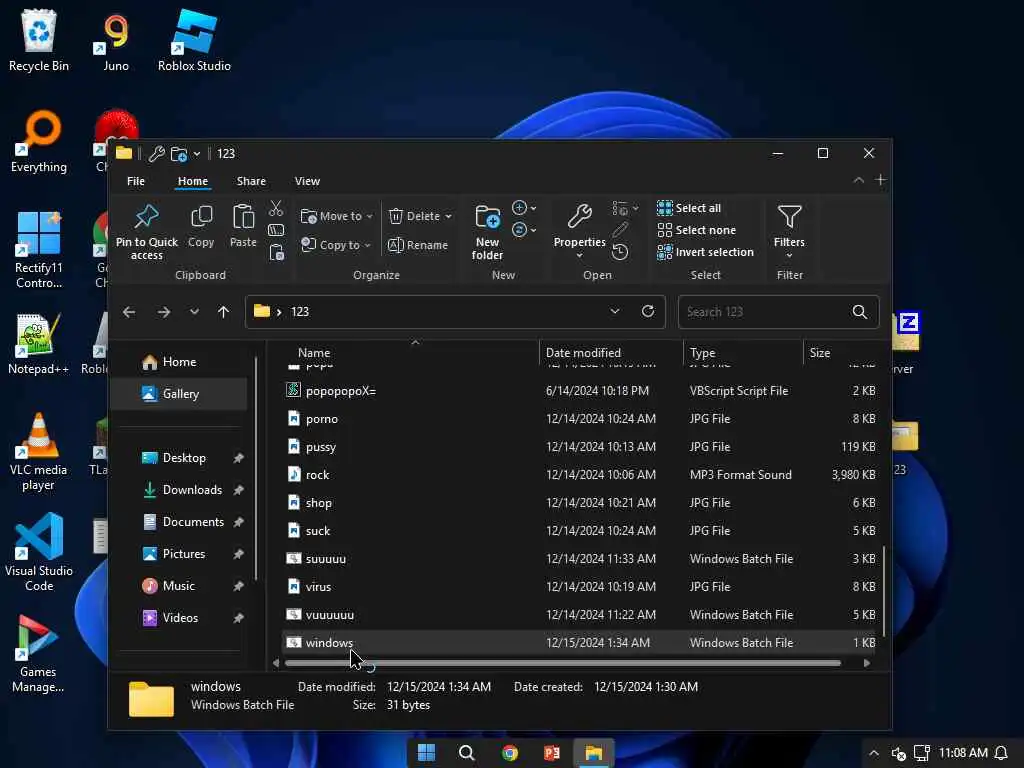Select the suuuuu batch file
The width and height of the screenshot is (1024, 768).
click(x=581, y=559)
